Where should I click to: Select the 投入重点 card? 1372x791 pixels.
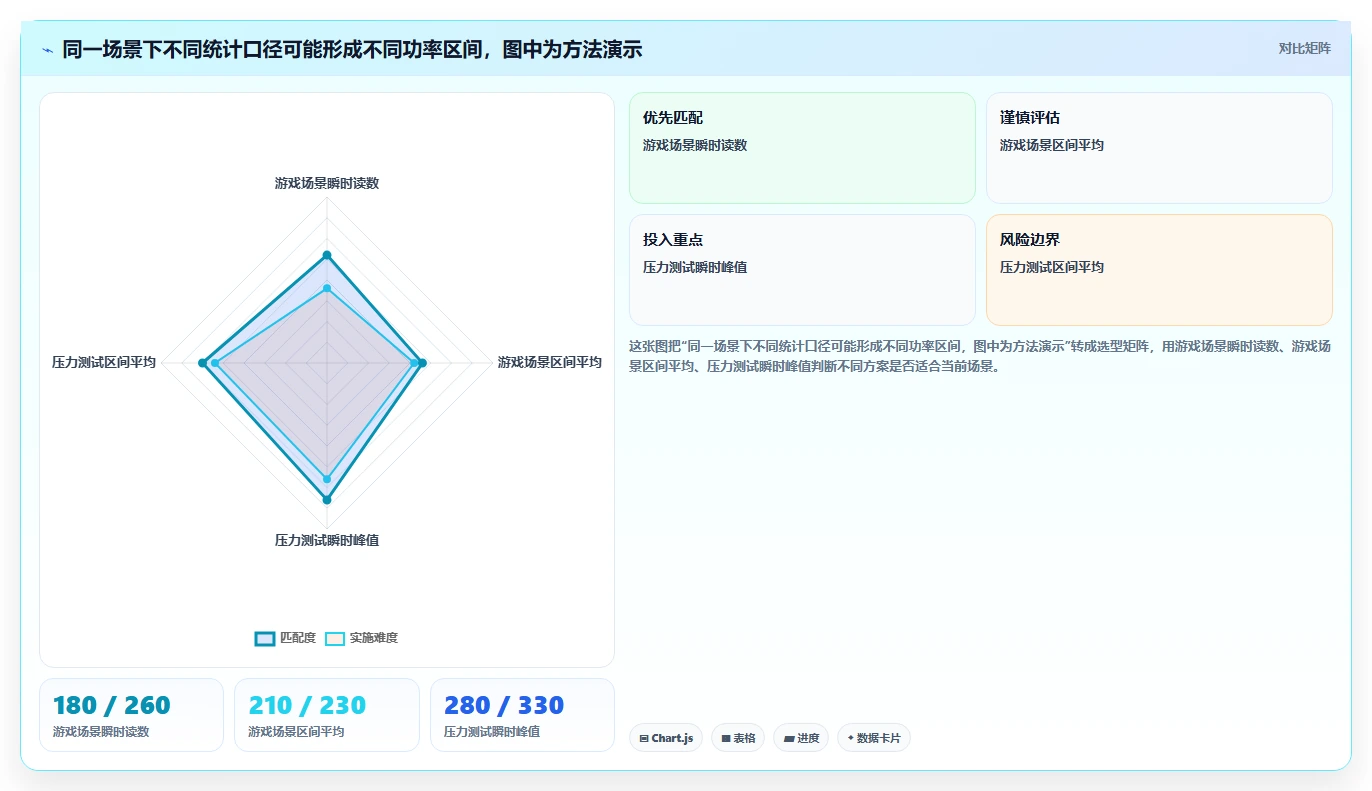(x=802, y=270)
